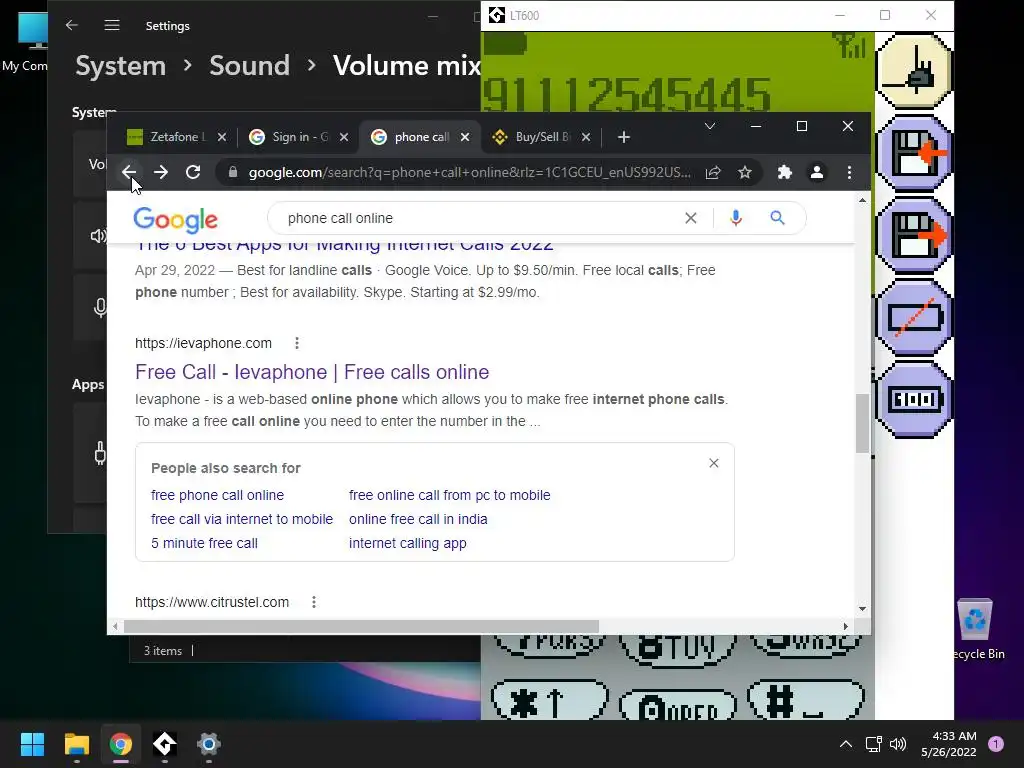Viewport: 1024px width, 768px height.
Task: Open Windows Start menu
Action: [x=32, y=744]
